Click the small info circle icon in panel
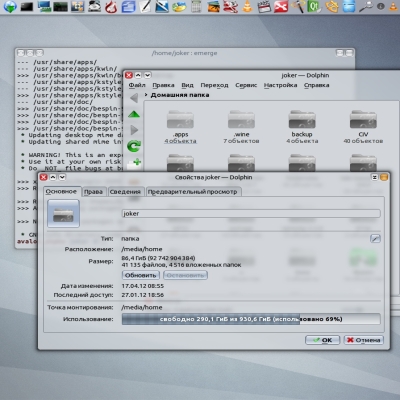400x400 pixels. coord(381,6)
